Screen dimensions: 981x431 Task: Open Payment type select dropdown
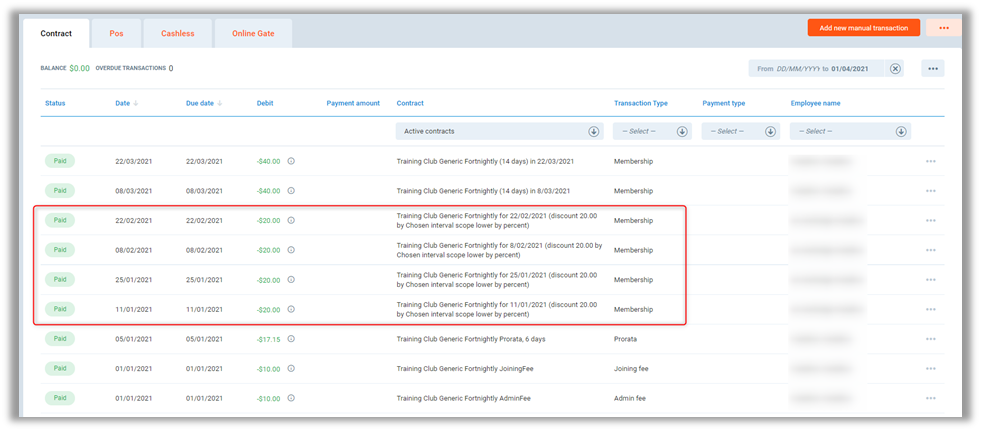769,131
